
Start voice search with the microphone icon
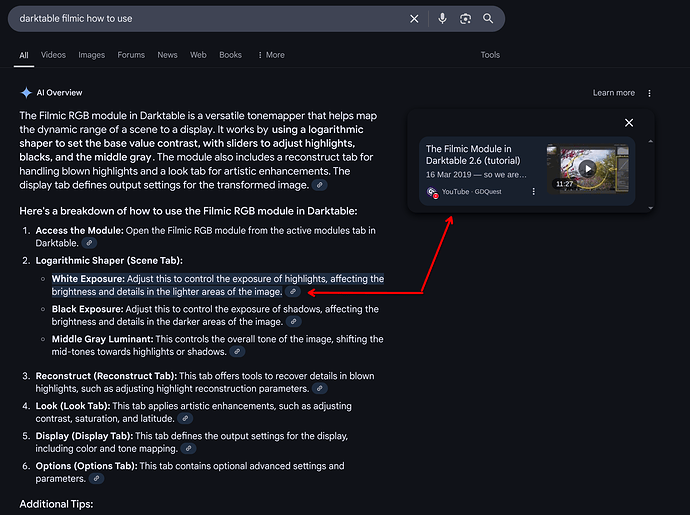(x=442, y=18)
